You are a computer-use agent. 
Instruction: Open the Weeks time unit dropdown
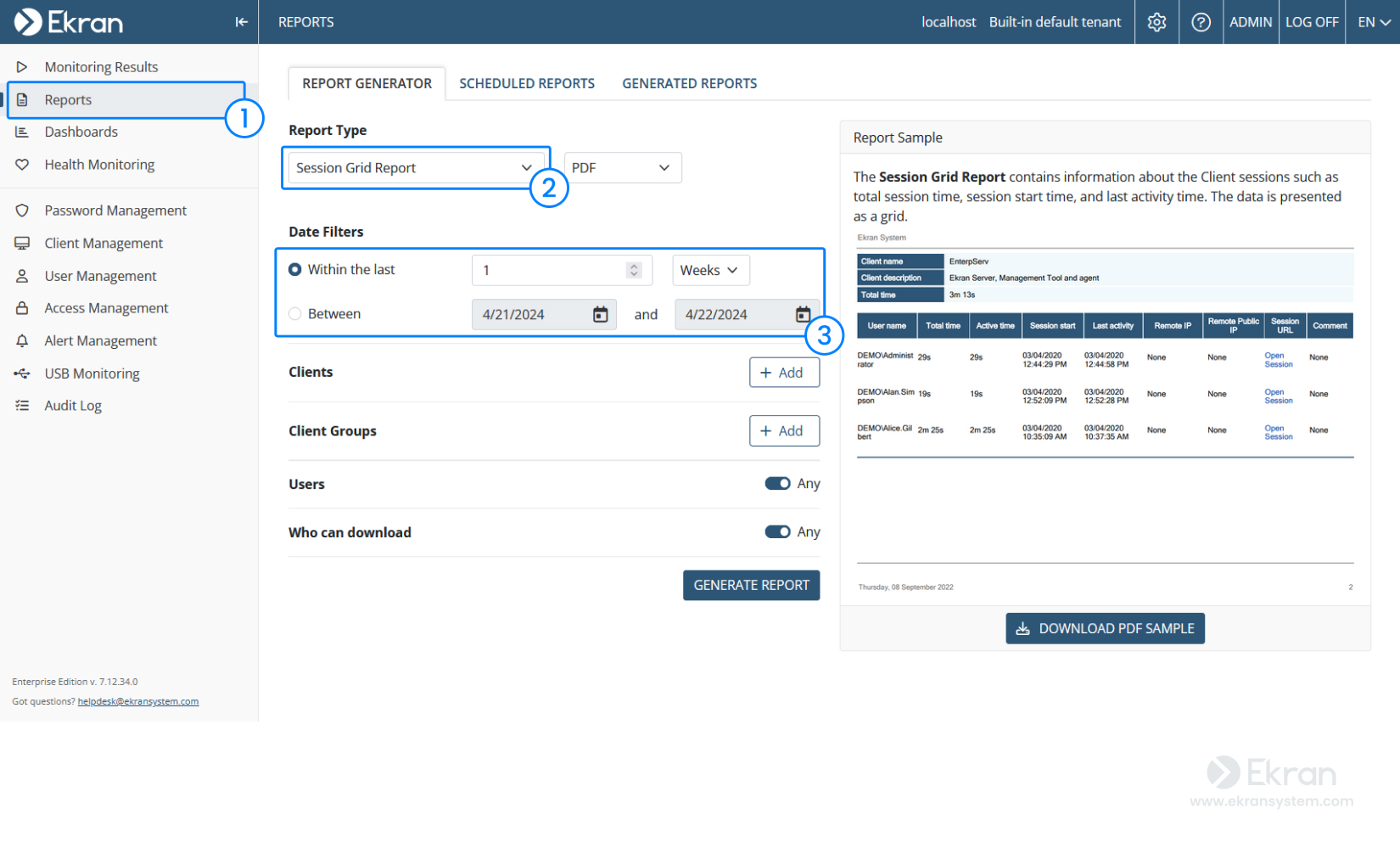(x=711, y=270)
